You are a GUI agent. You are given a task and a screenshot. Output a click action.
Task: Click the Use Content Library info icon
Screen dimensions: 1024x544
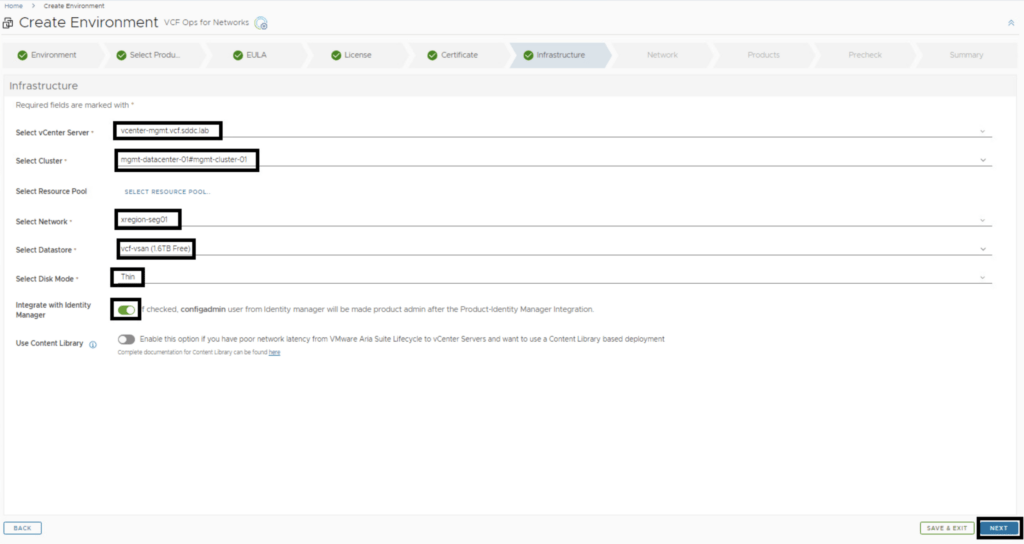[x=93, y=344]
